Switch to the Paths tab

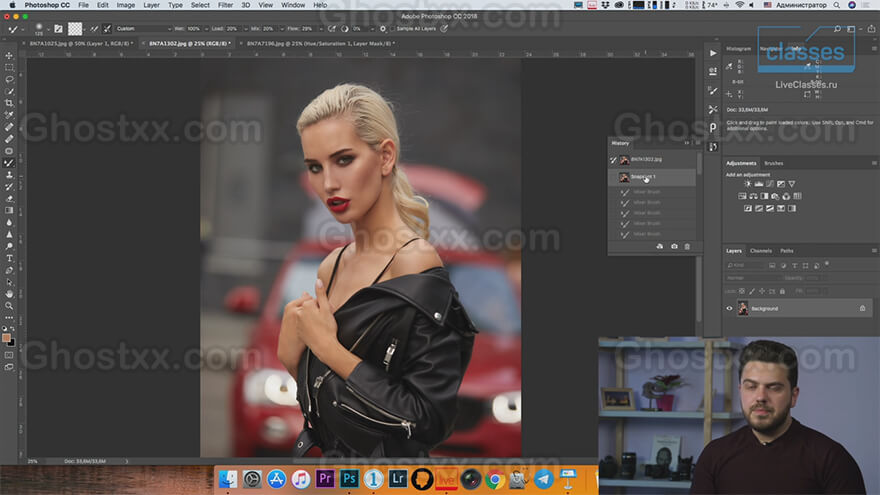click(787, 251)
